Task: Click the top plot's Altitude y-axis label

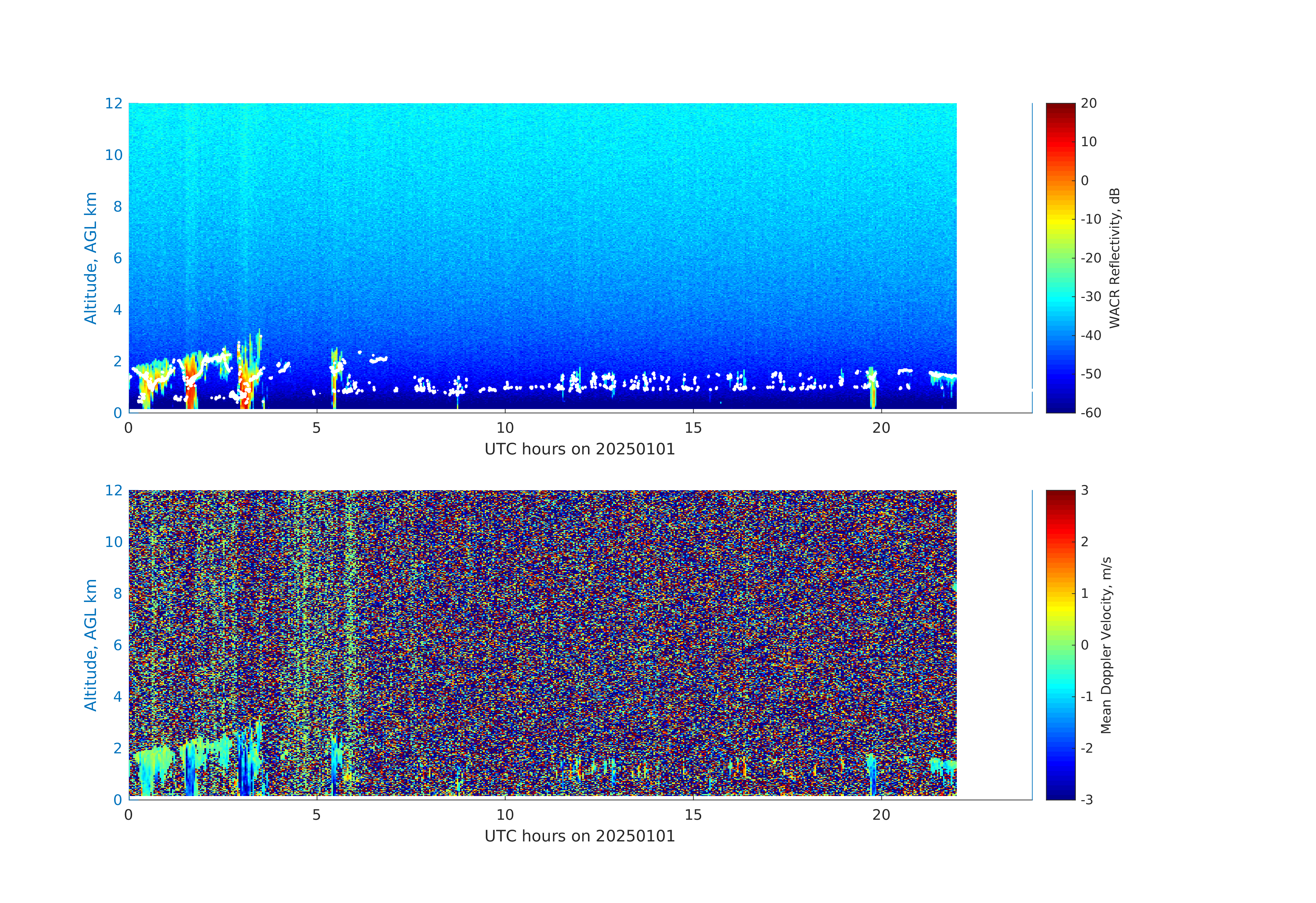Action: click(90, 258)
